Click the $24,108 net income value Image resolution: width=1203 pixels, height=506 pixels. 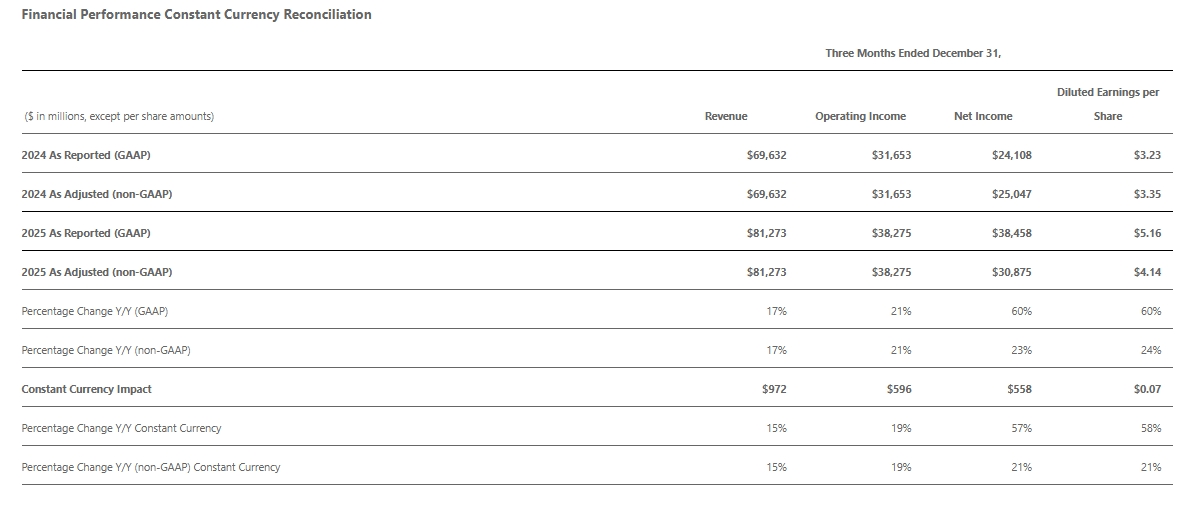pyautogui.click(x=1012, y=155)
